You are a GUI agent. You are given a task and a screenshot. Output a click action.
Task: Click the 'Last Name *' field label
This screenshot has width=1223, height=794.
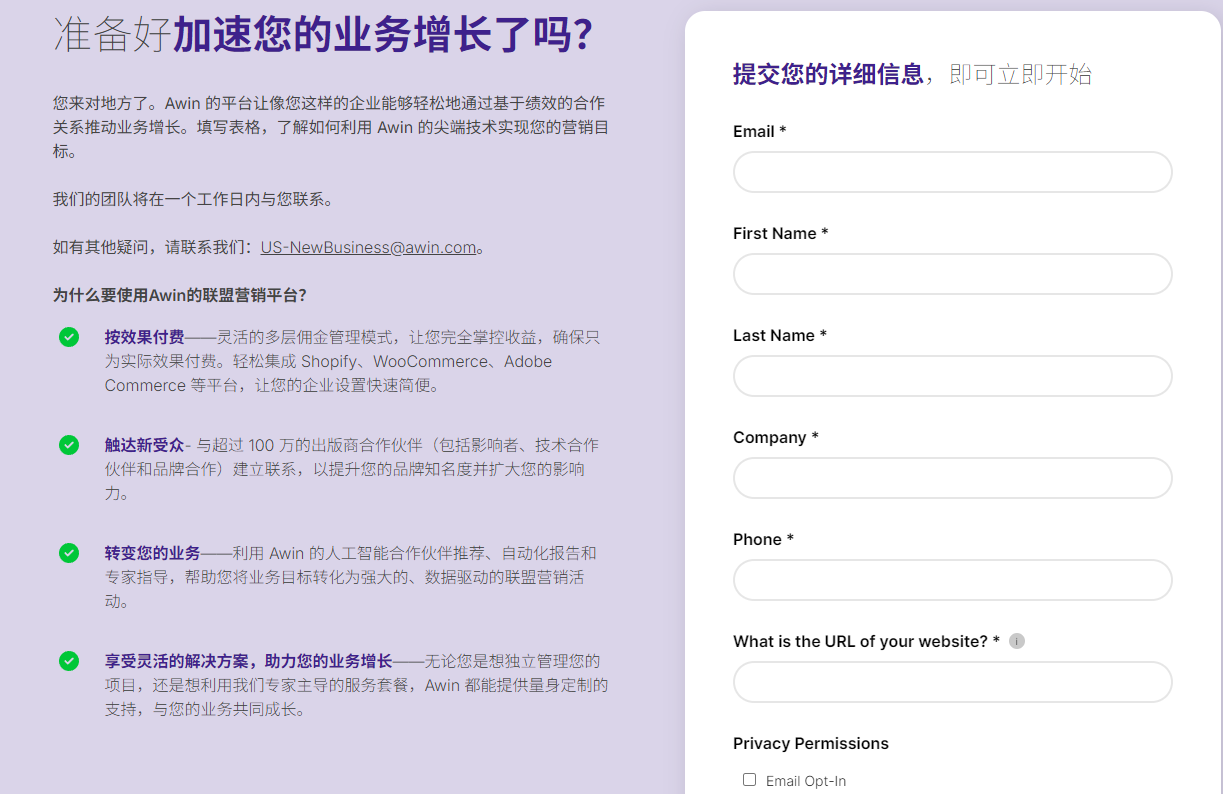click(780, 335)
